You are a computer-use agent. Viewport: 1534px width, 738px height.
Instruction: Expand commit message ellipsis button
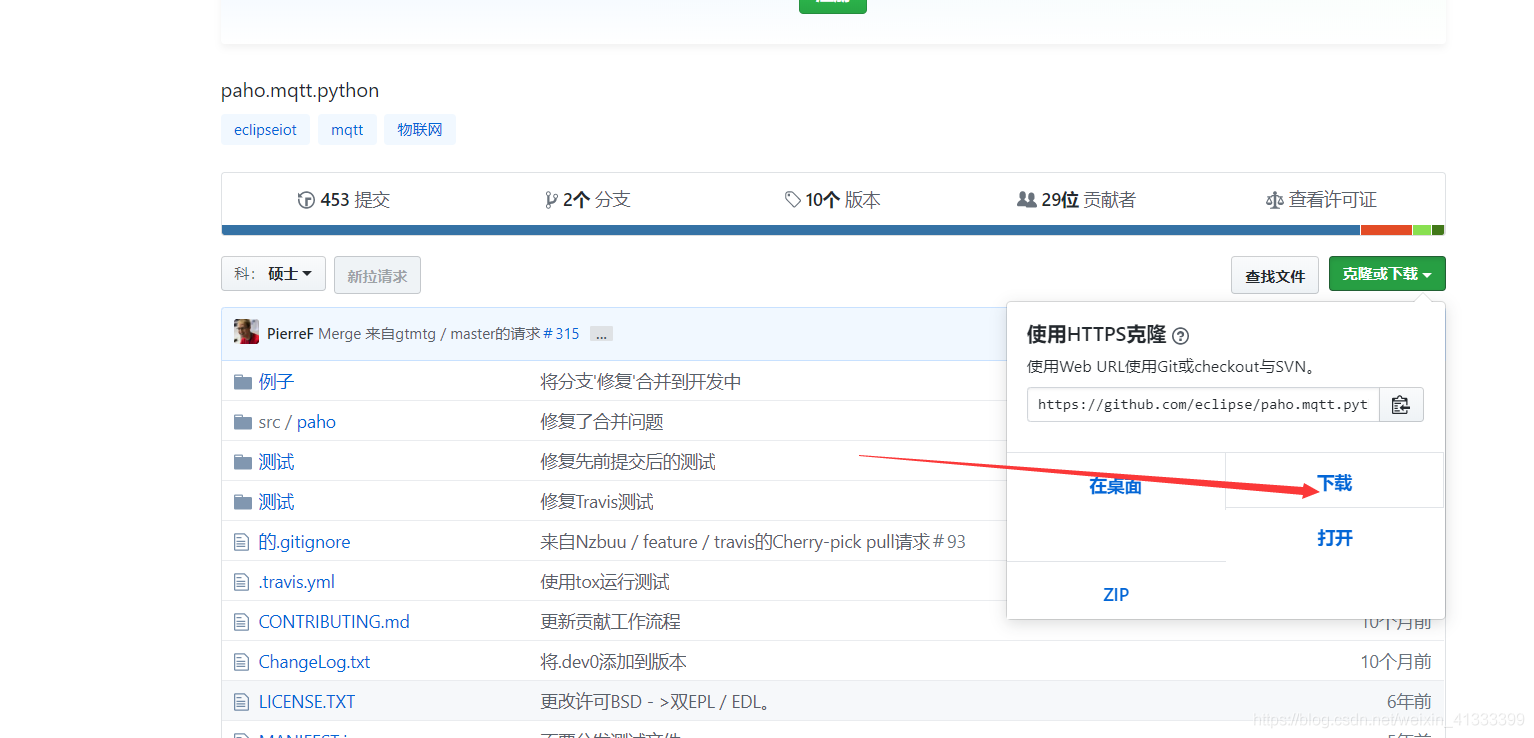[x=601, y=334]
